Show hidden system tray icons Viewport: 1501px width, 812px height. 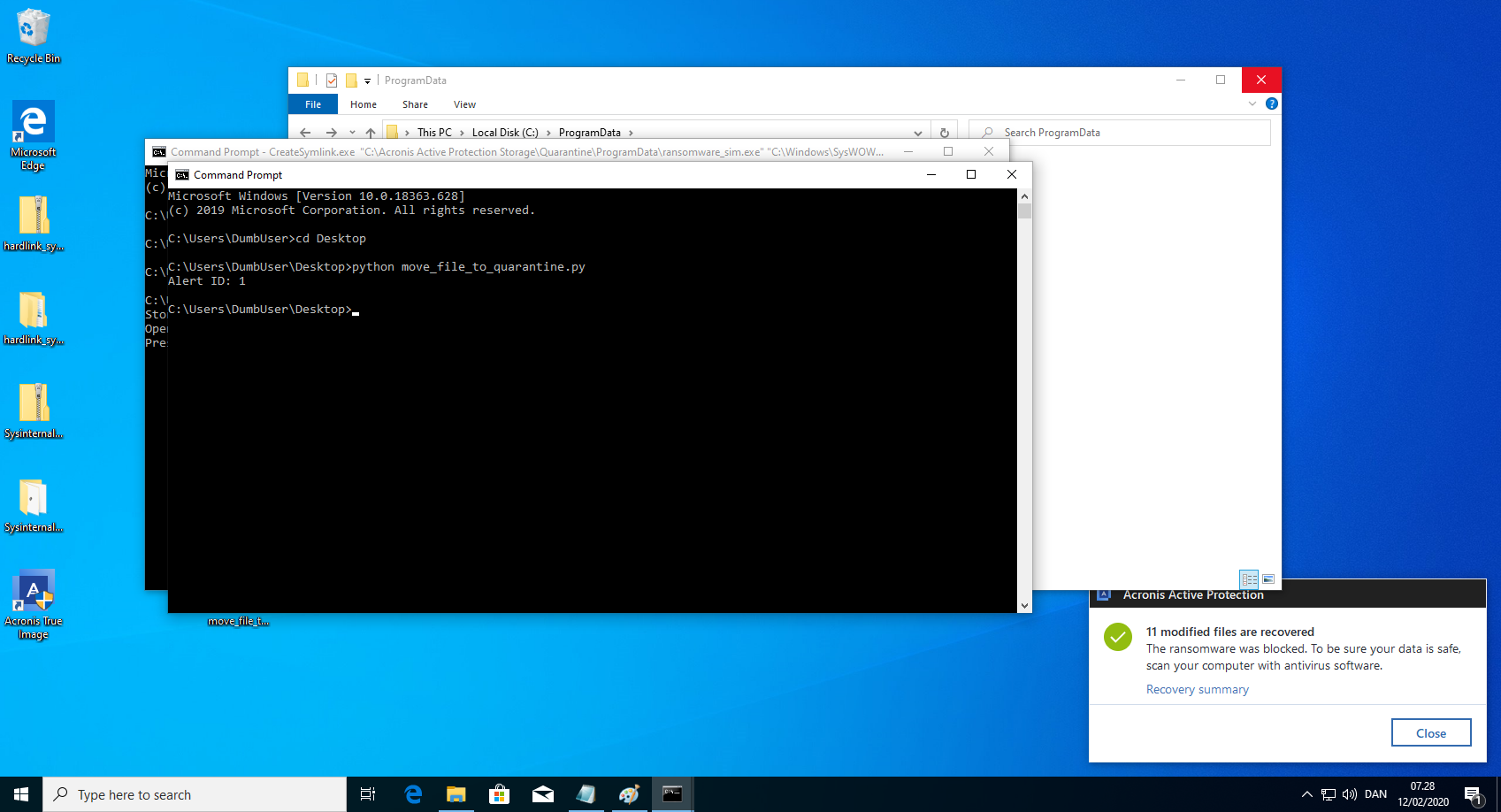[1306, 794]
